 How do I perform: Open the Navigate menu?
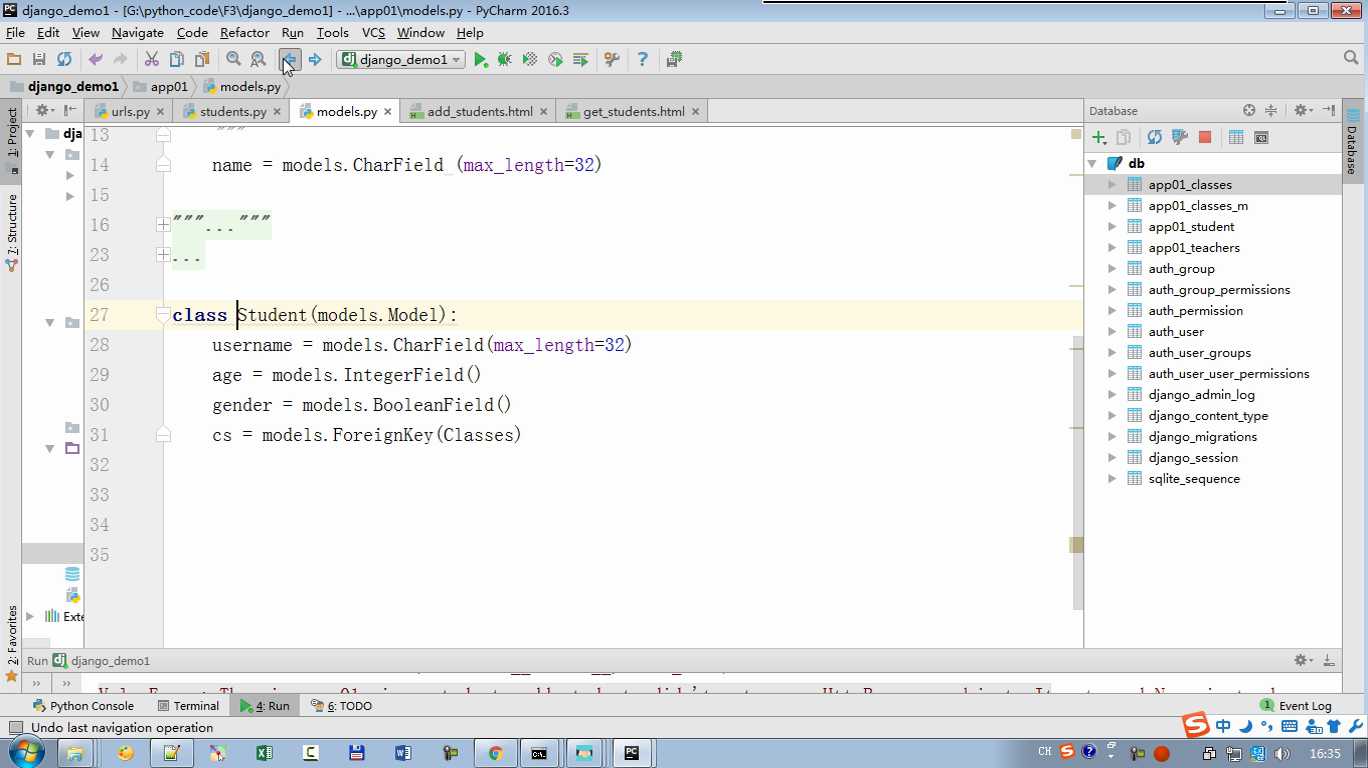pos(137,33)
